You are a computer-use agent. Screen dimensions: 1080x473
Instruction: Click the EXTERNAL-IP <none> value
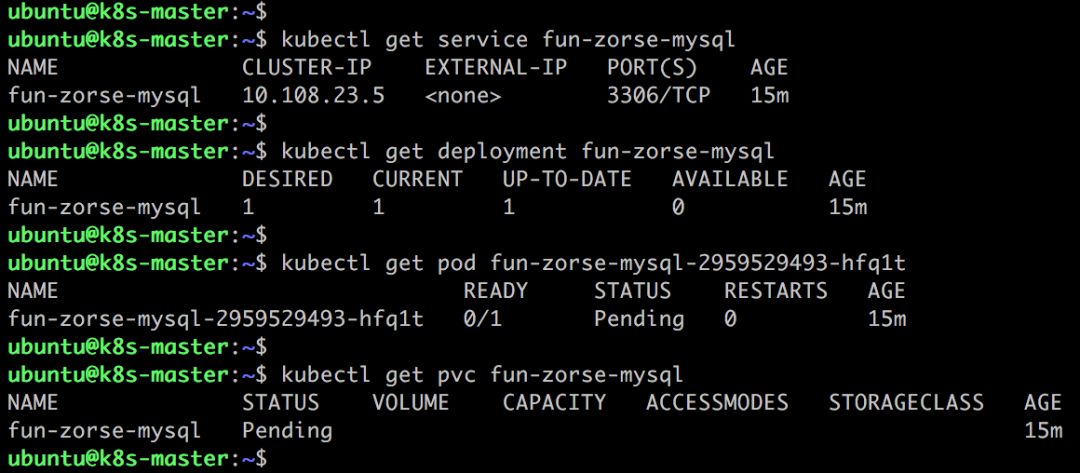click(463, 96)
